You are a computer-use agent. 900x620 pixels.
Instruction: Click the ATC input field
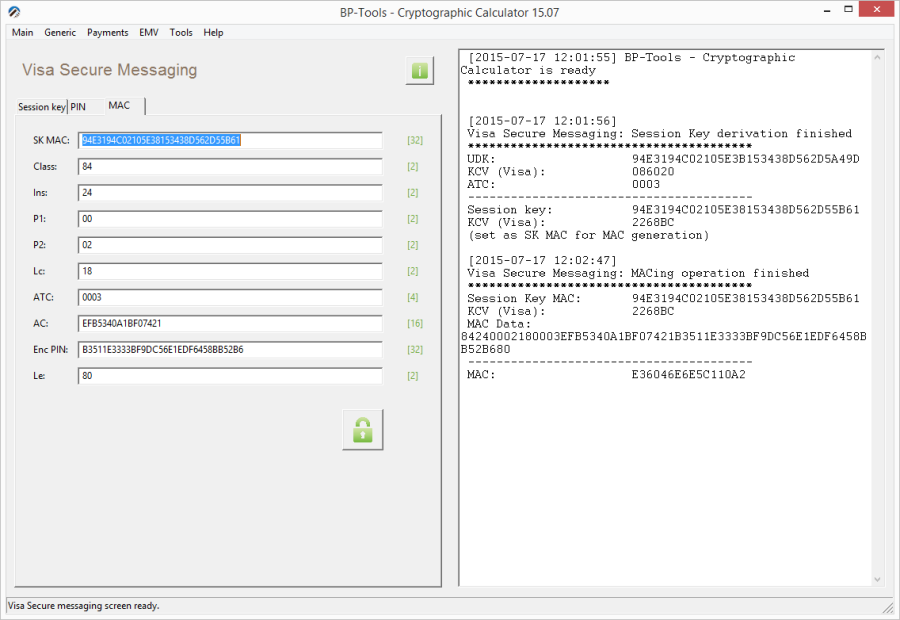(230, 297)
